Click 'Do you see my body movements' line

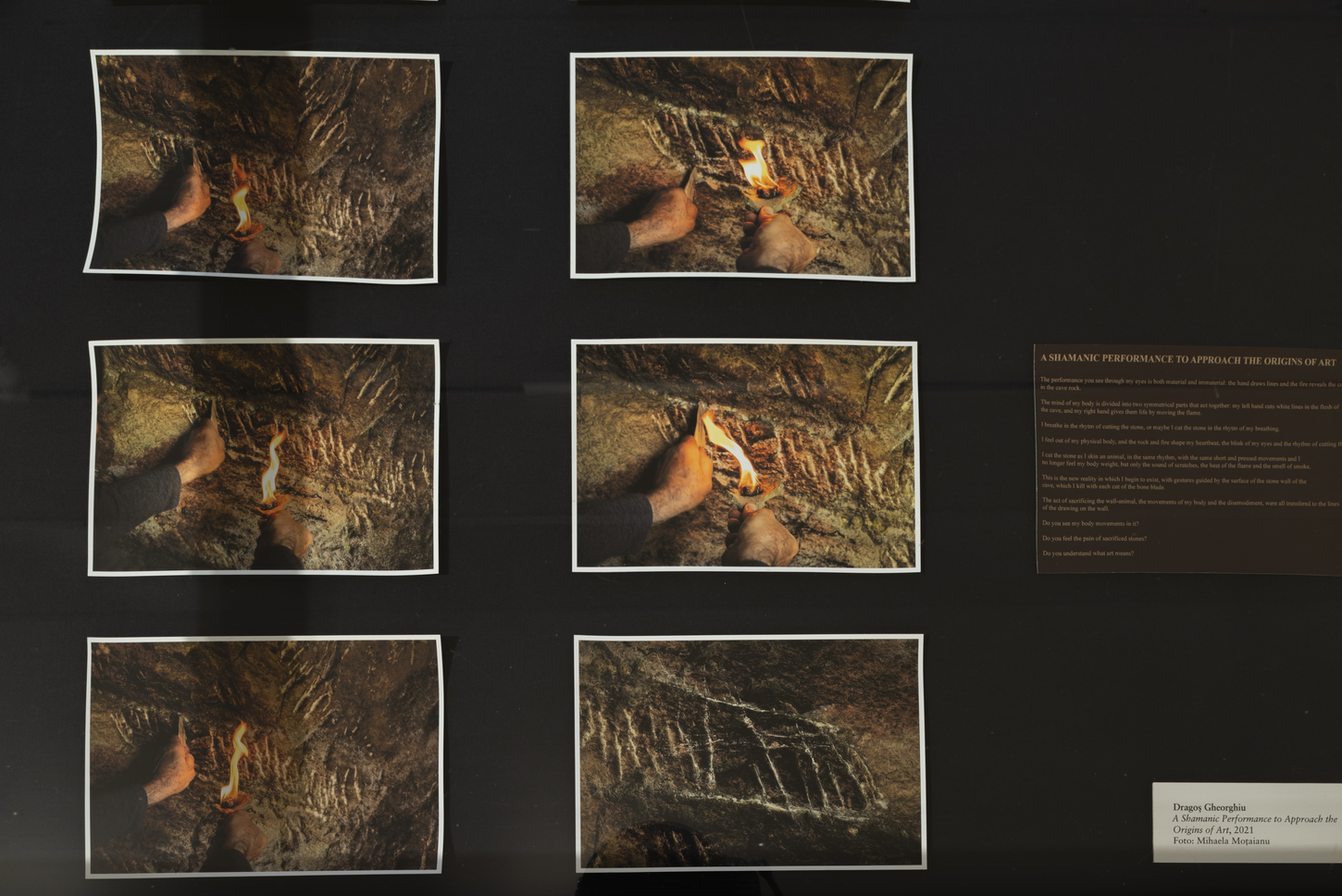pyautogui.click(x=1090, y=524)
